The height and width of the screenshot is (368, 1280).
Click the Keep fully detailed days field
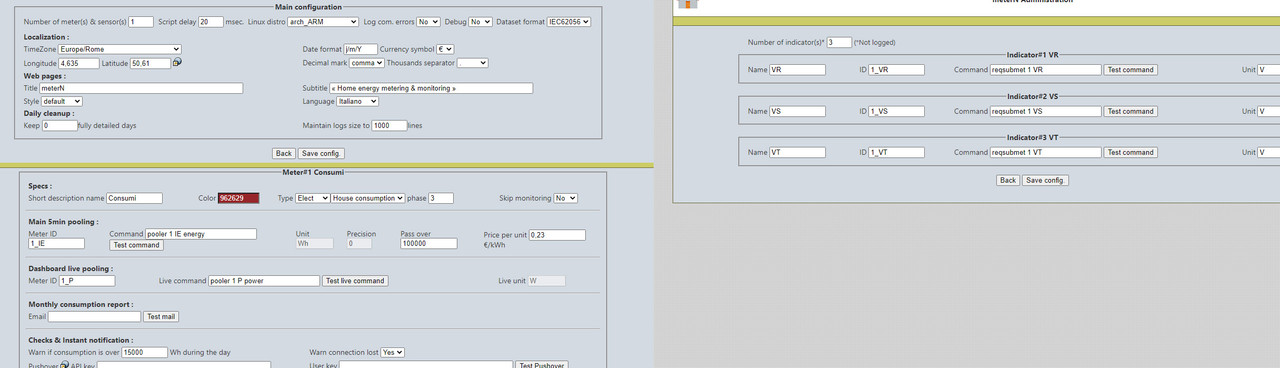59,126
